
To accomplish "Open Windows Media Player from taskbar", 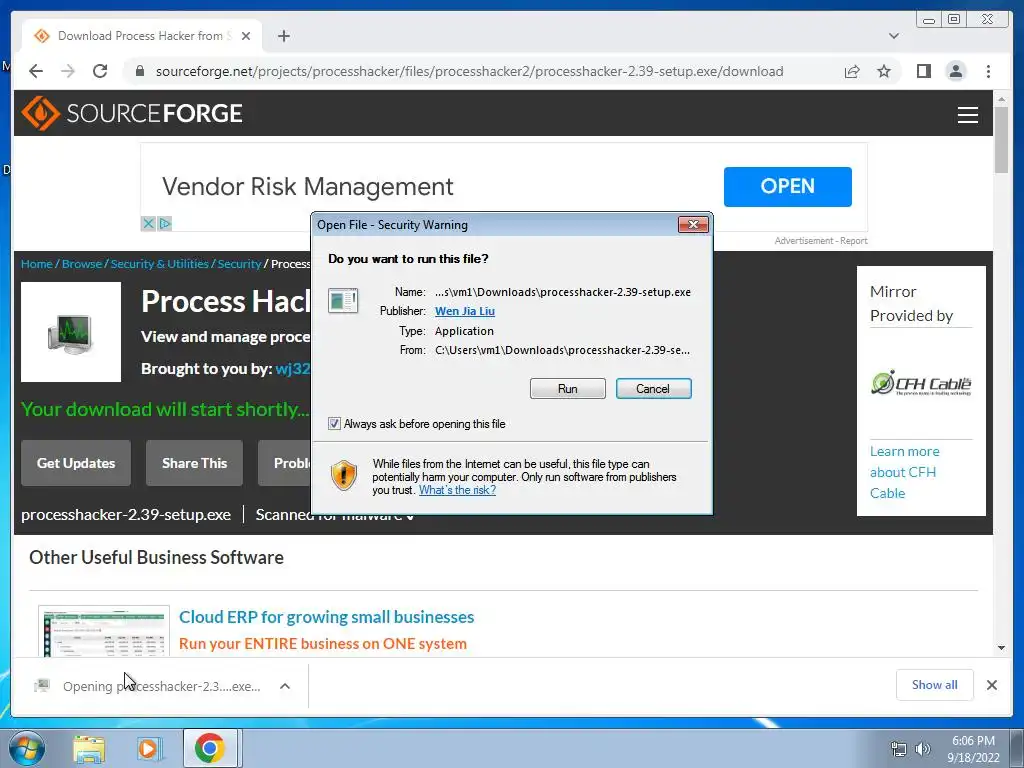I will (149, 748).
